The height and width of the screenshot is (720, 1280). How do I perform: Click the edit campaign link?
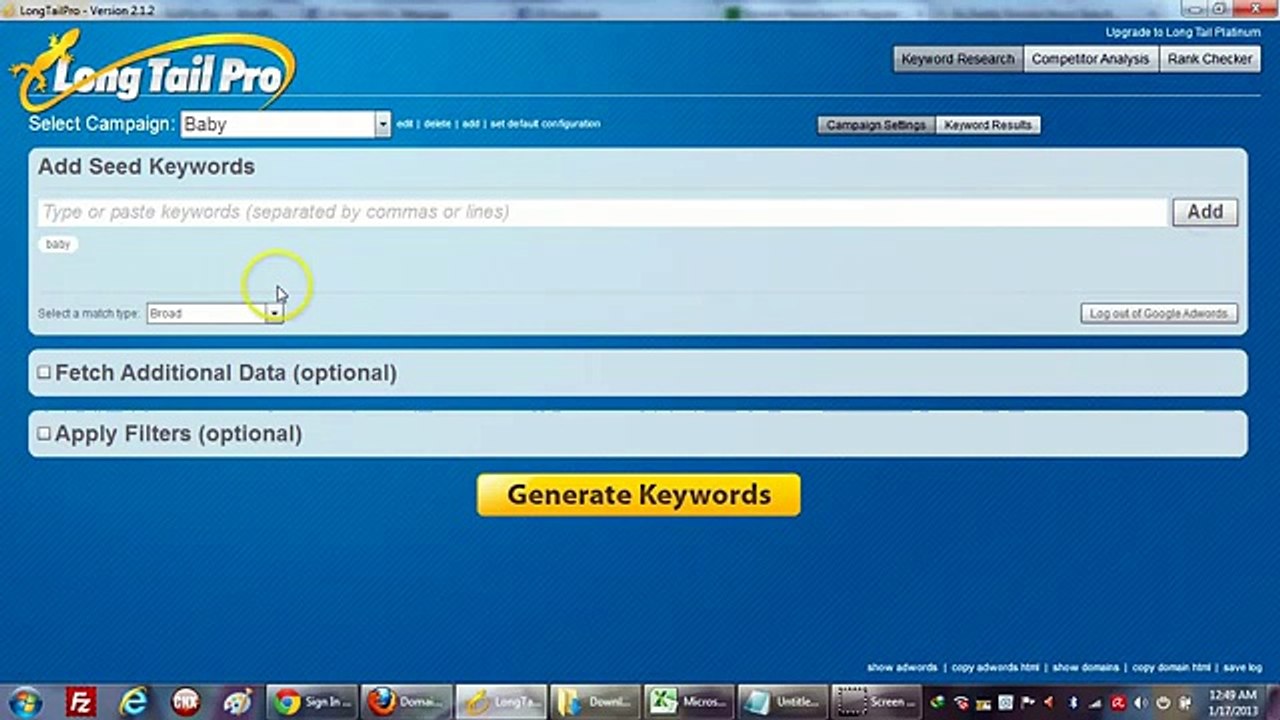click(404, 124)
